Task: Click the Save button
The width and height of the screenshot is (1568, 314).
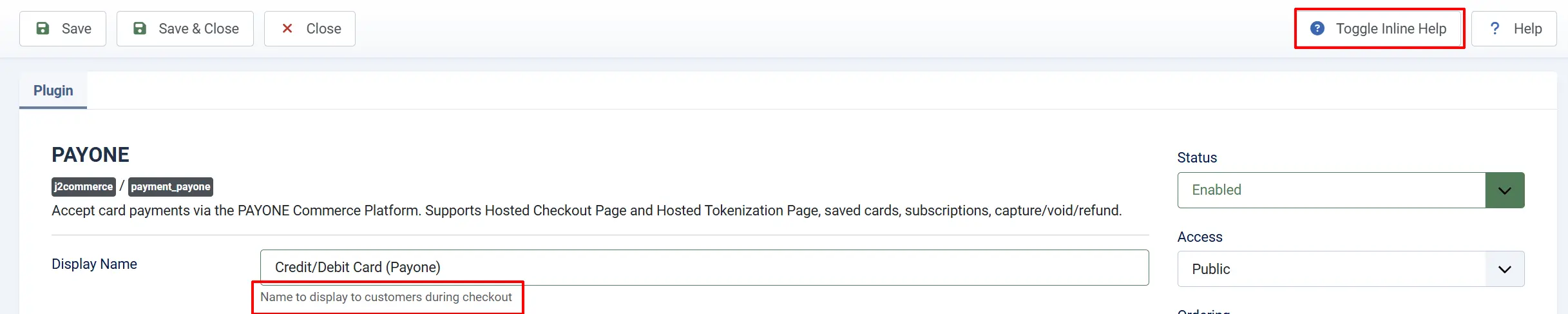Action: (62, 28)
